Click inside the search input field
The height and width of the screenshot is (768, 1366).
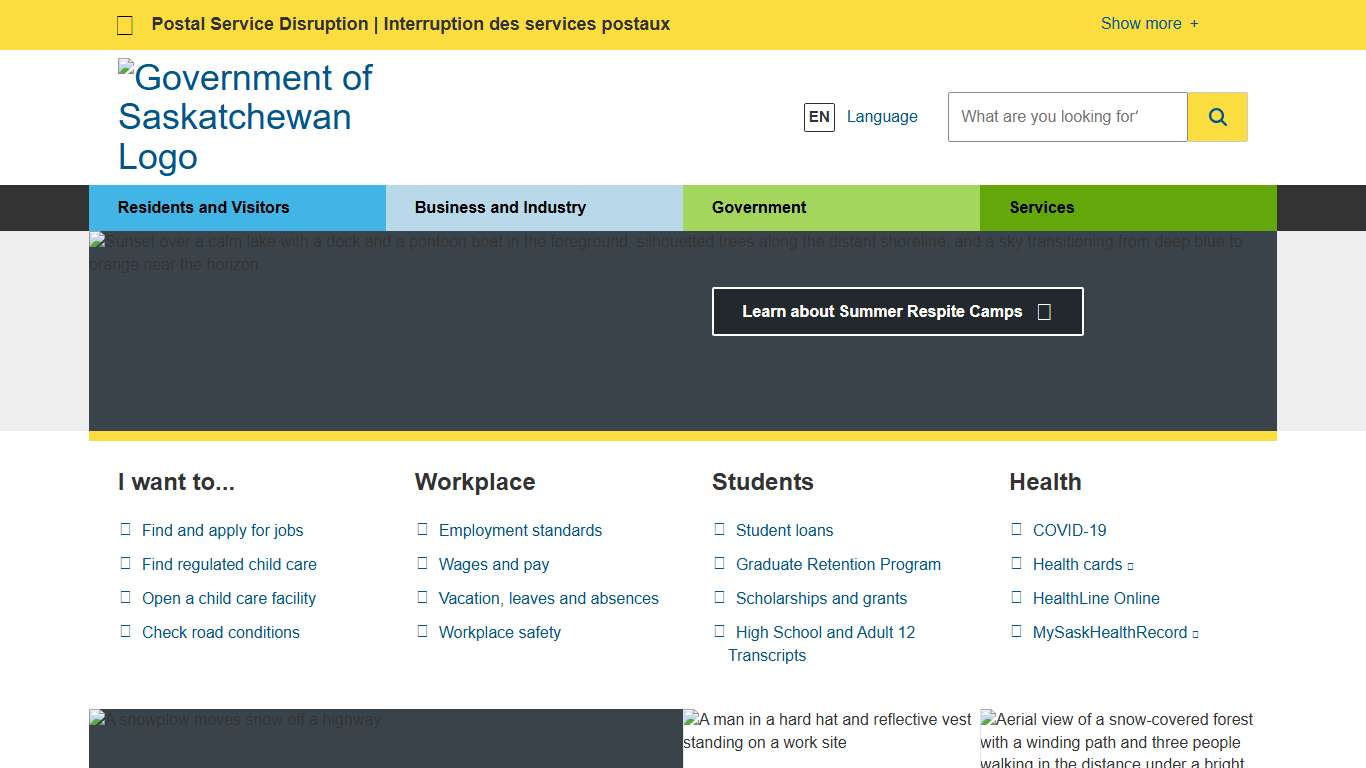click(x=1066, y=116)
